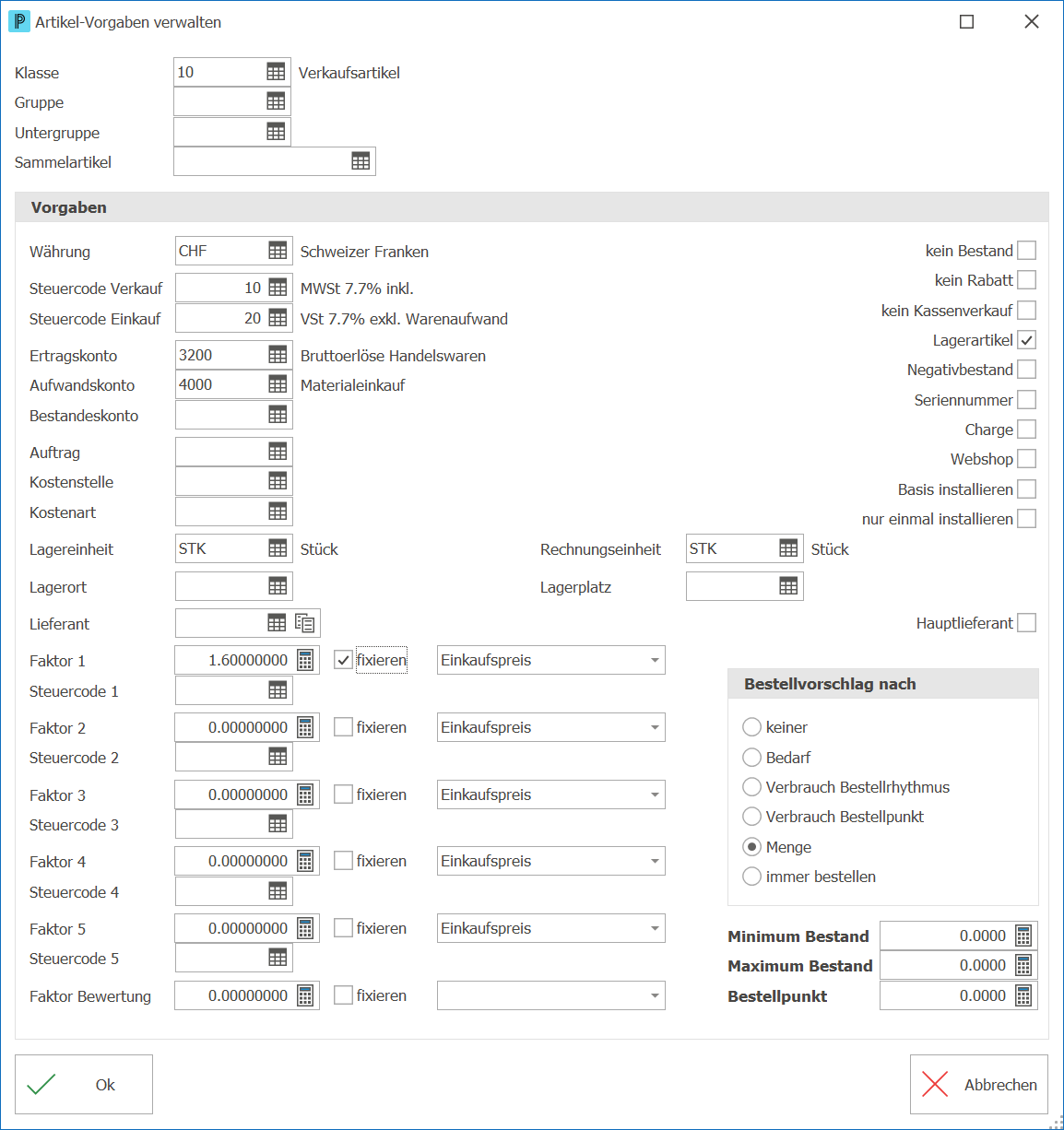The image size is (1064, 1130).
Task: Choose 'Verbrauch Bestellpunkt' order suggestion
Action: click(x=751, y=817)
